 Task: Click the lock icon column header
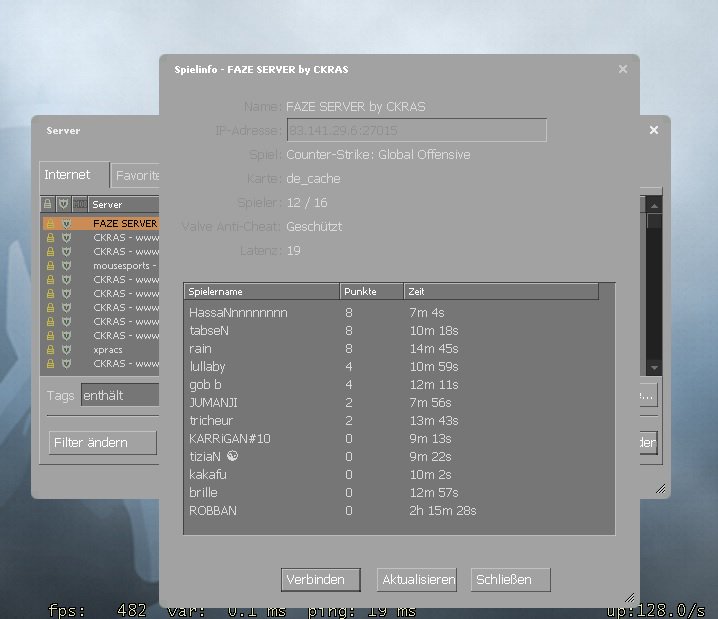[x=48, y=204]
